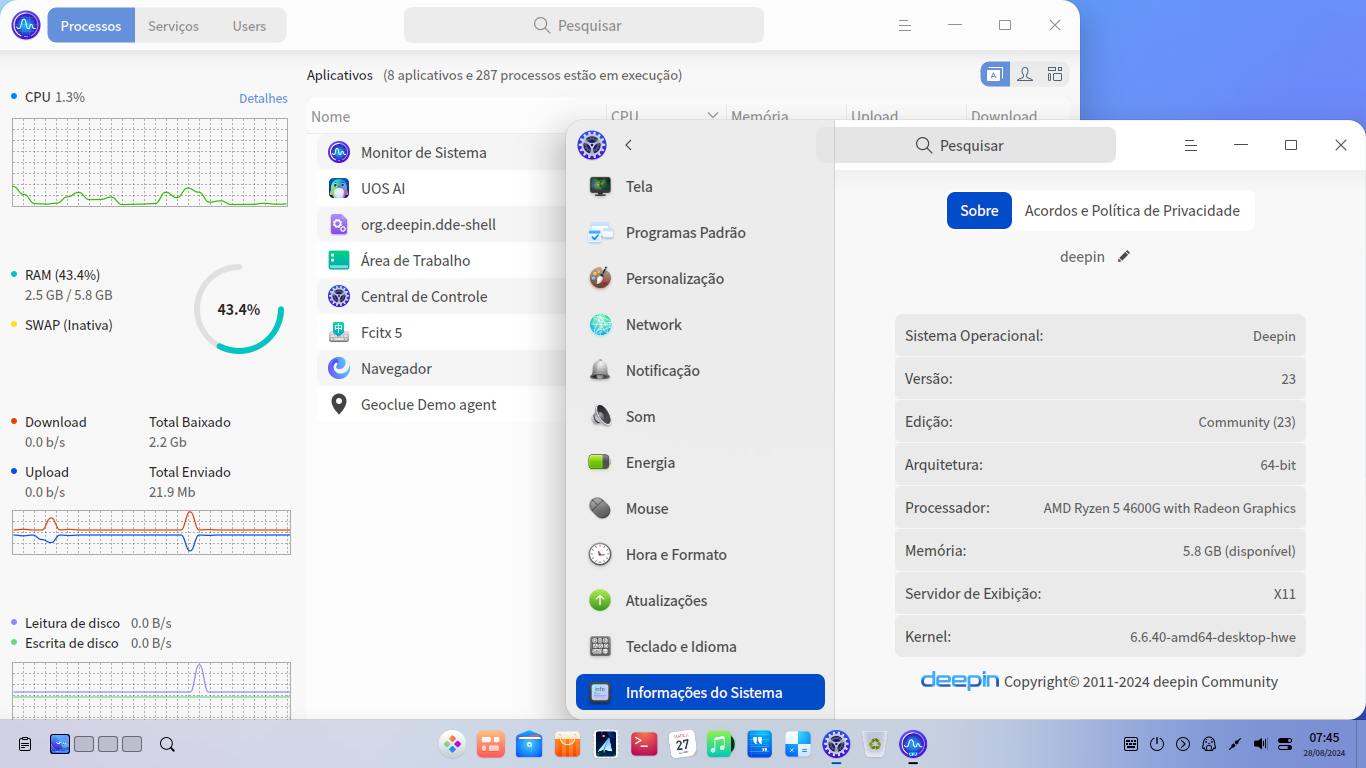Open the Trash in the dock

coord(874,744)
